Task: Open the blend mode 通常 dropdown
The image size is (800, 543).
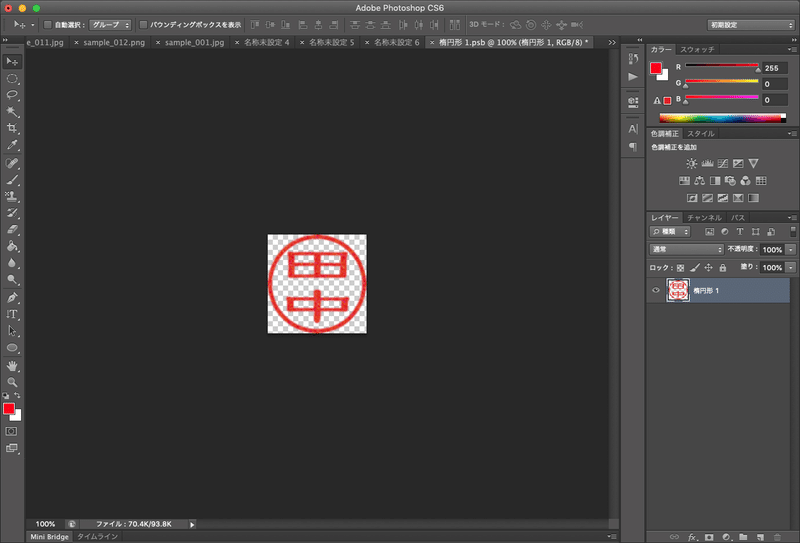Action: click(687, 250)
